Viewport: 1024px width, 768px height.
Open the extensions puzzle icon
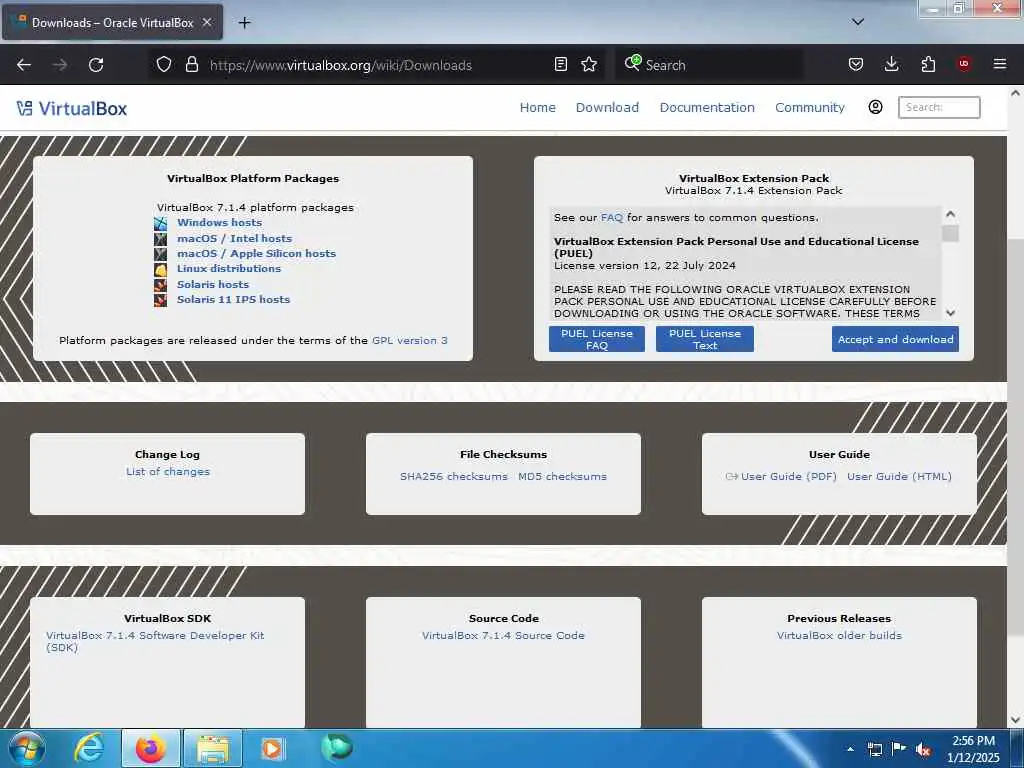[928, 65]
